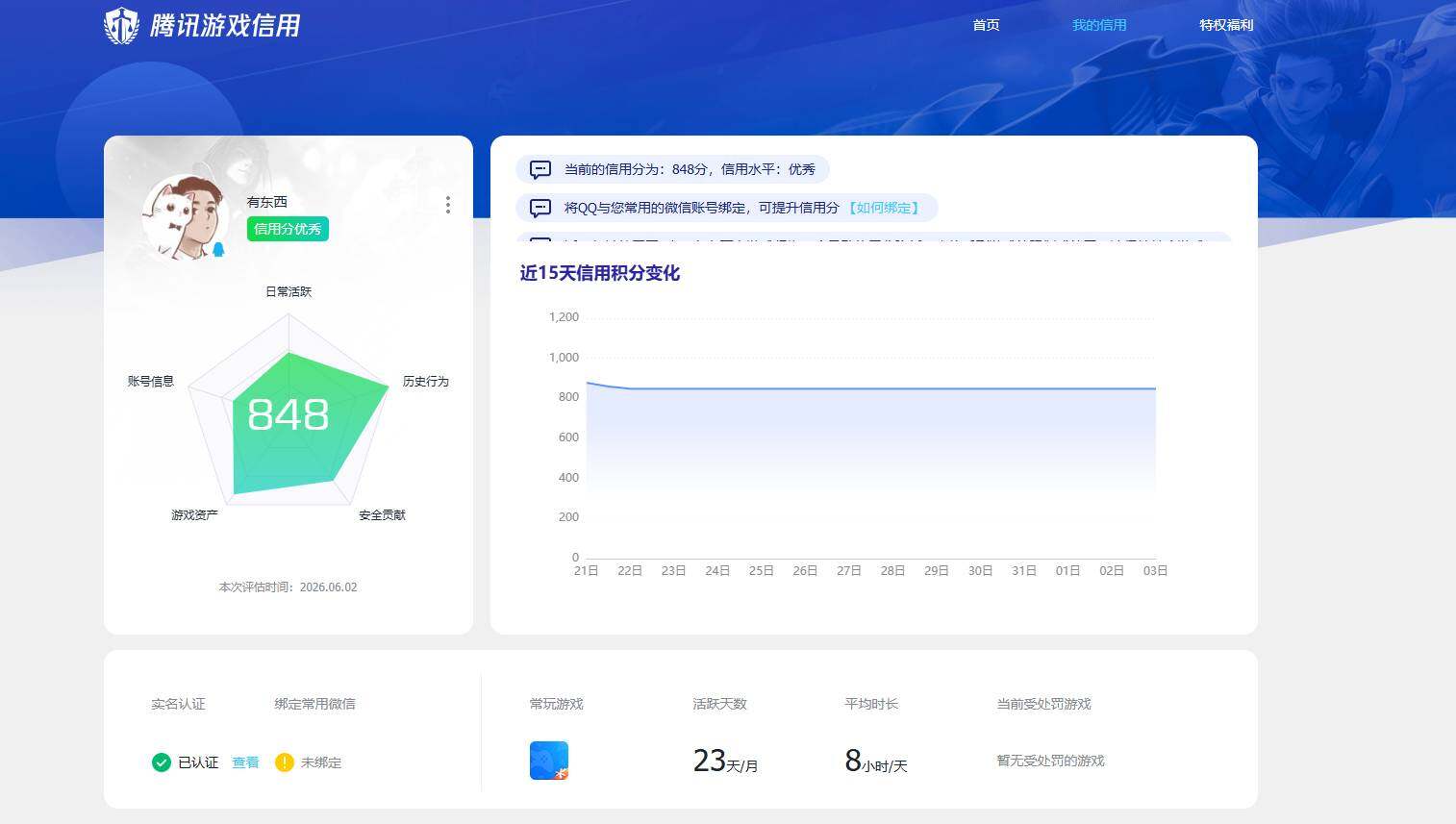Screen dimensions: 1456x824
Task: Click the 8小时/天 average duration value
Action: coord(875,761)
